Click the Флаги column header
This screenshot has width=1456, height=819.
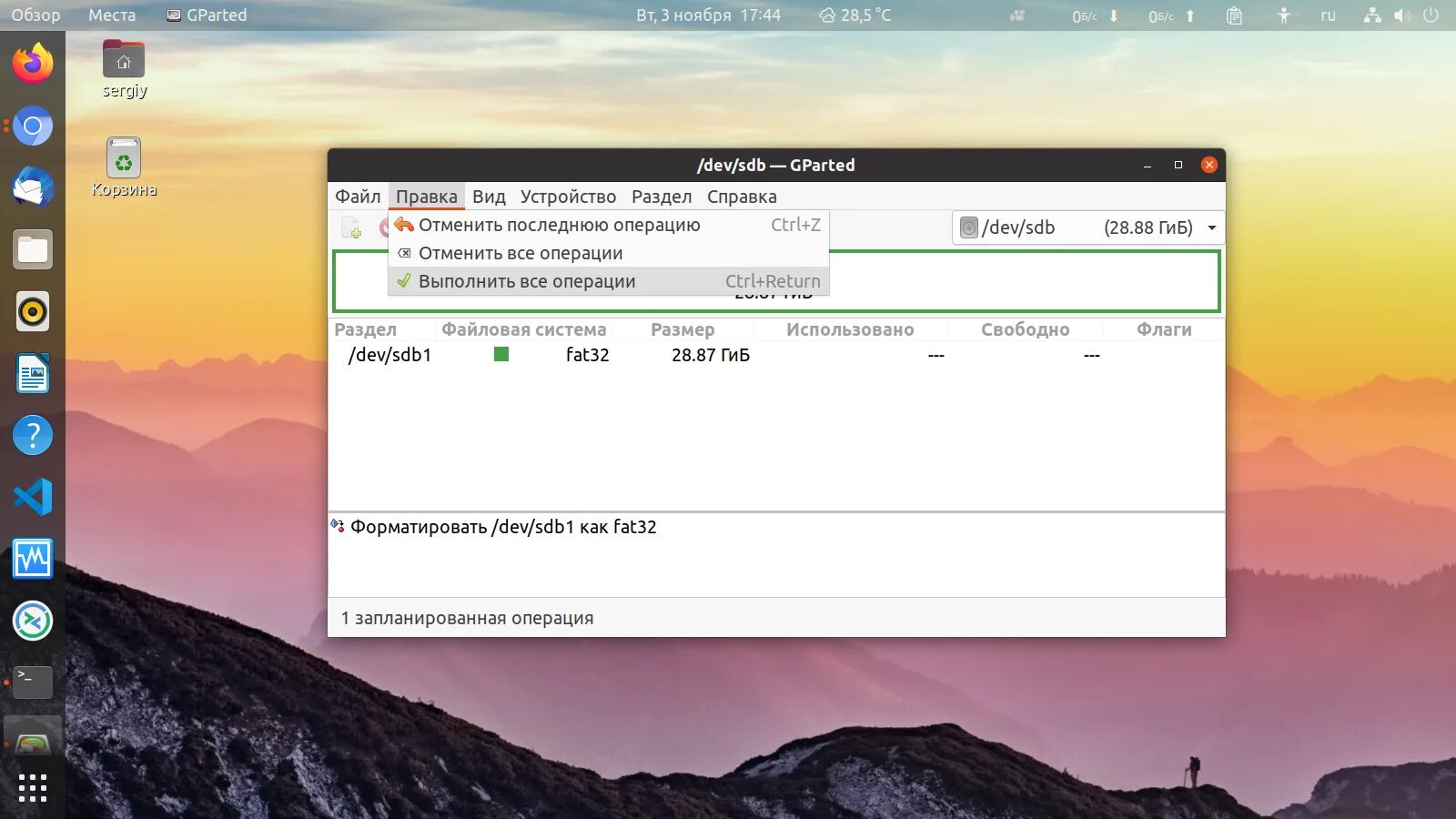[x=1164, y=329]
